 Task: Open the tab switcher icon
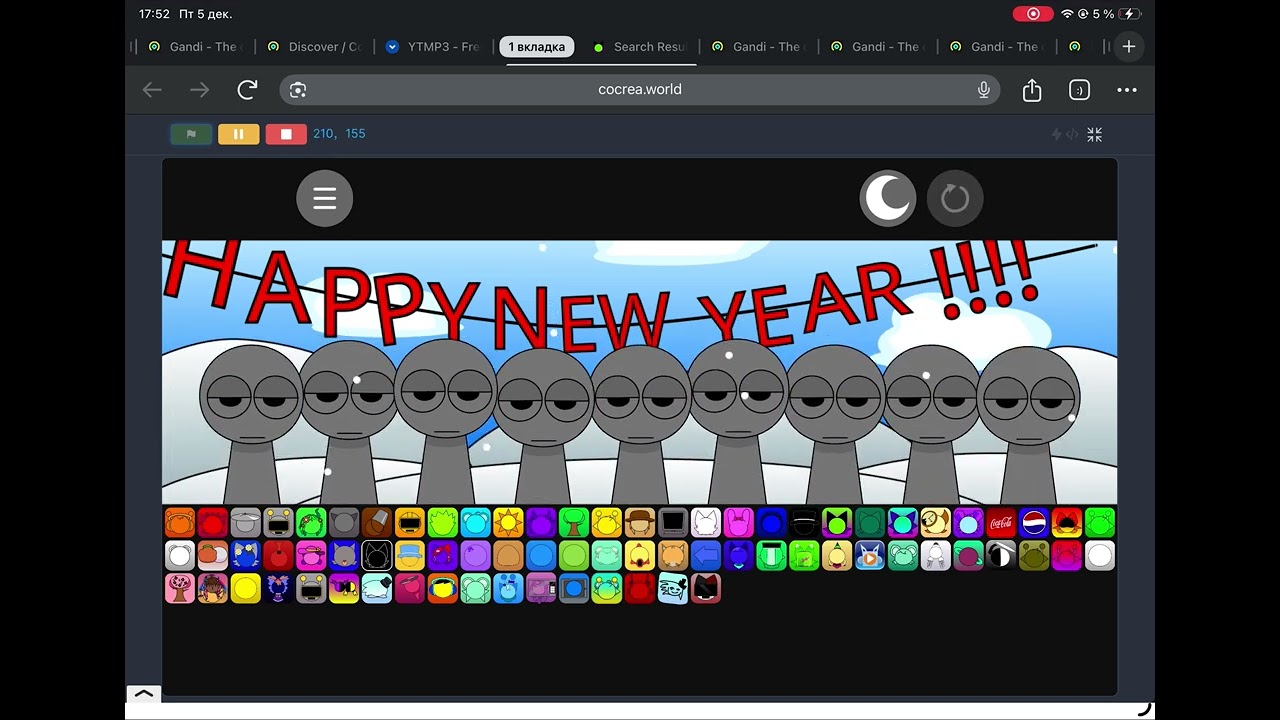coord(1079,90)
